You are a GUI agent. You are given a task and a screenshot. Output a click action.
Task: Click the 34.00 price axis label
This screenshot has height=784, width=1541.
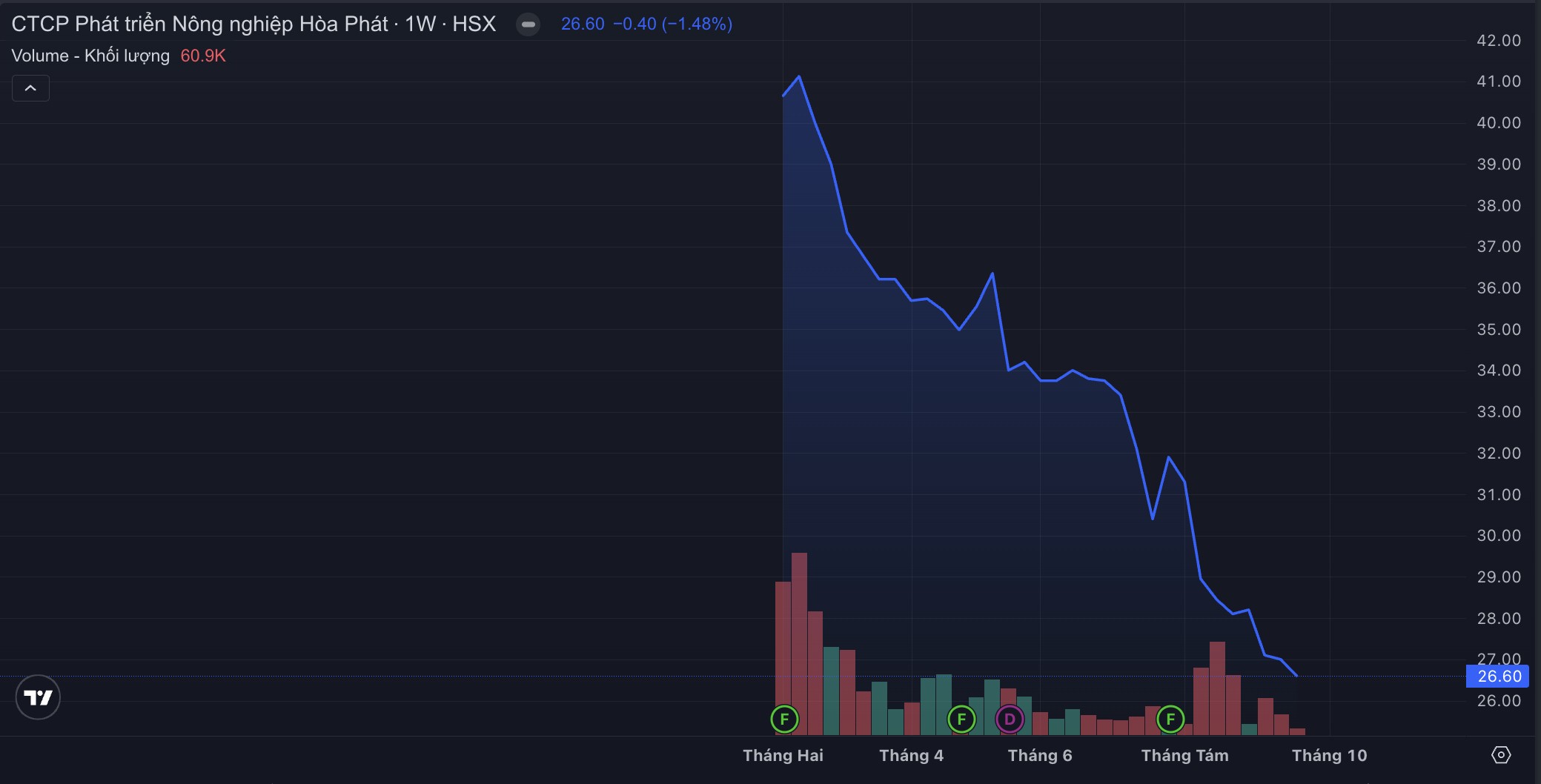coord(1499,371)
